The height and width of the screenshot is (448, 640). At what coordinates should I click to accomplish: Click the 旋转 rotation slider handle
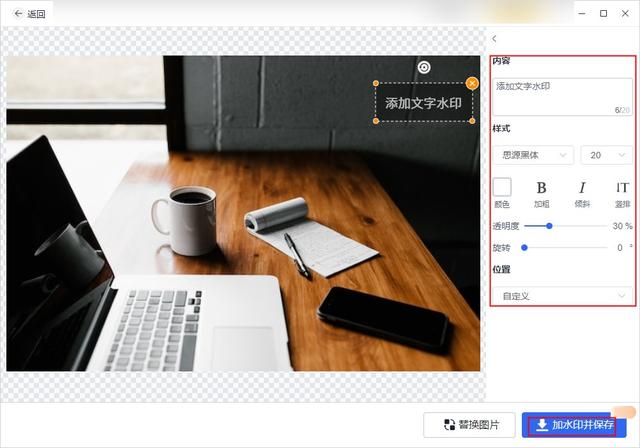(x=524, y=247)
